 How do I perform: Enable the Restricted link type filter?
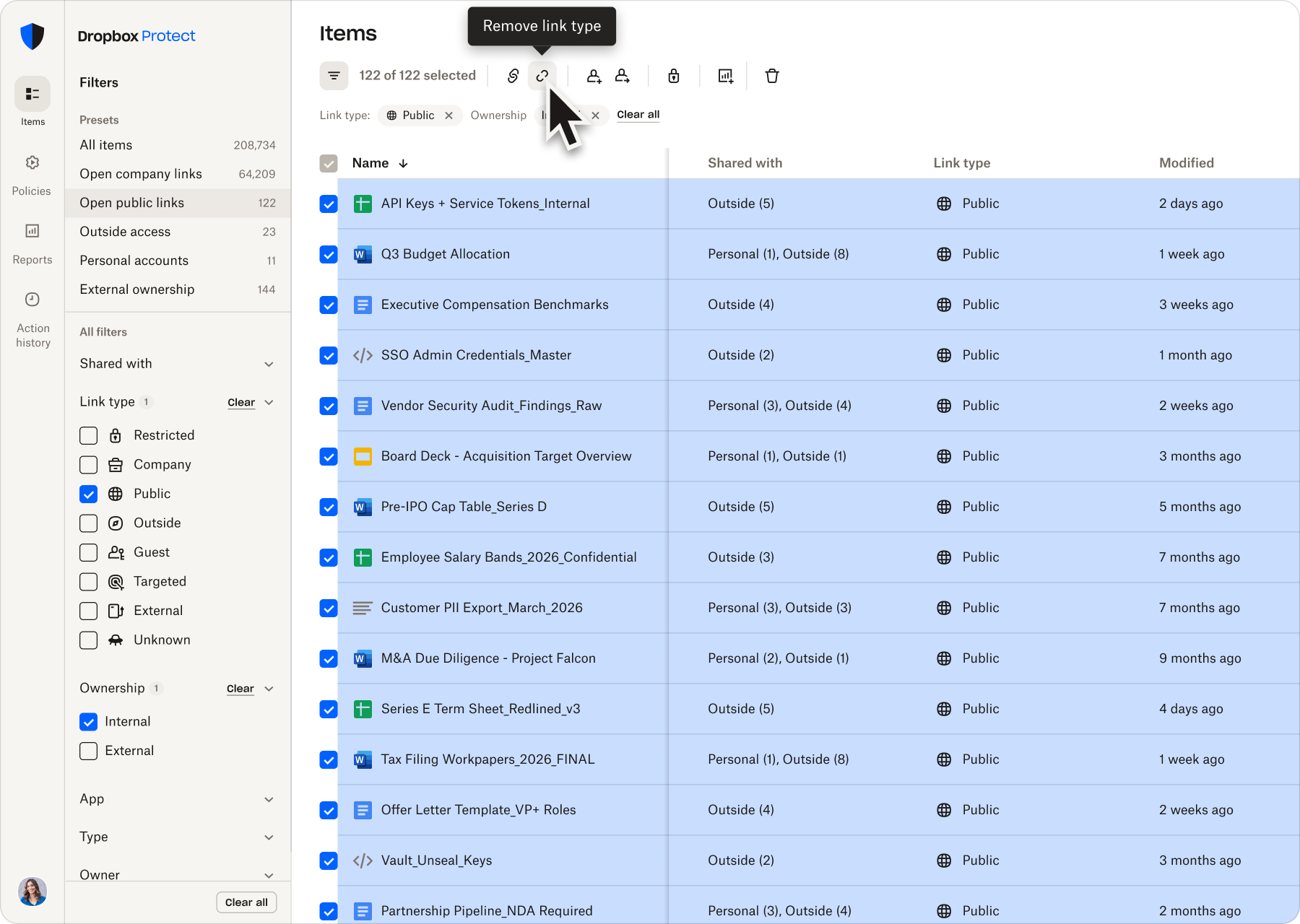[88, 436]
